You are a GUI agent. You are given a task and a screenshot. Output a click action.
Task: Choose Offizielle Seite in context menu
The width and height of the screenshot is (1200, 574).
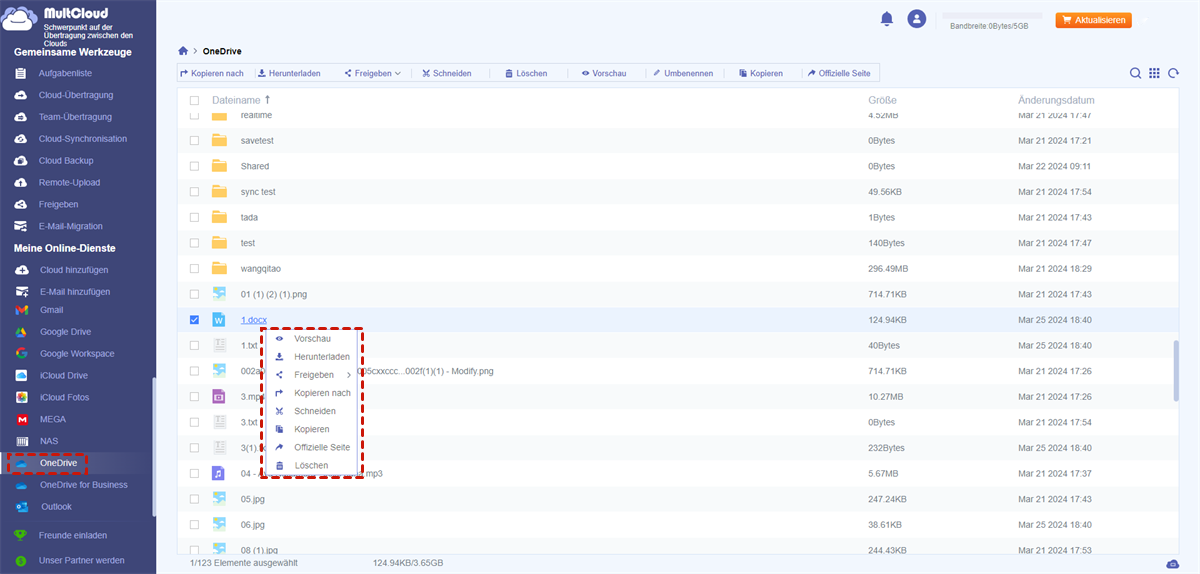pyautogui.click(x=312, y=447)
